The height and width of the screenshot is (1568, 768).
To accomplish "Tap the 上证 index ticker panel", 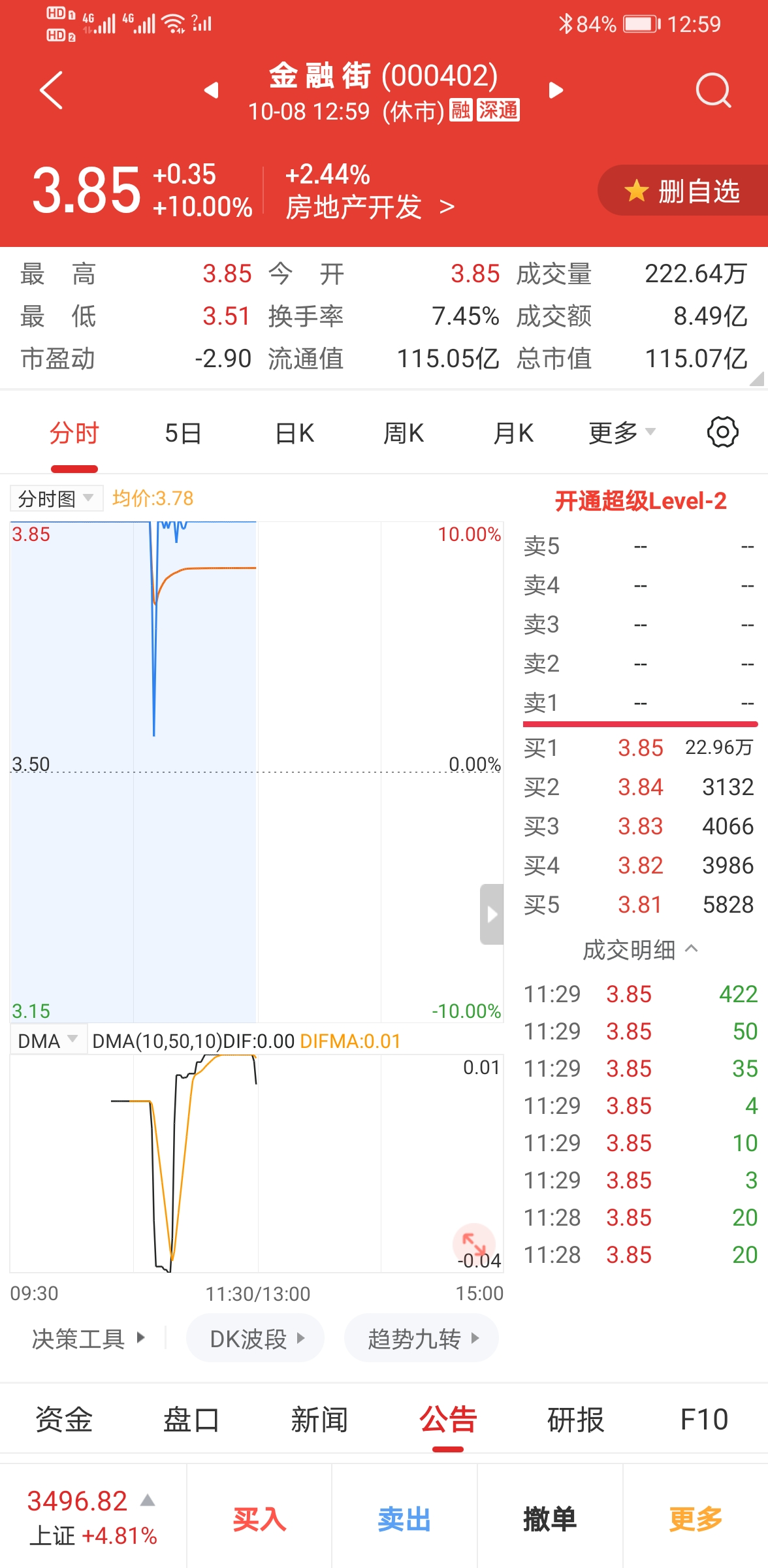I will (93, 1517).
